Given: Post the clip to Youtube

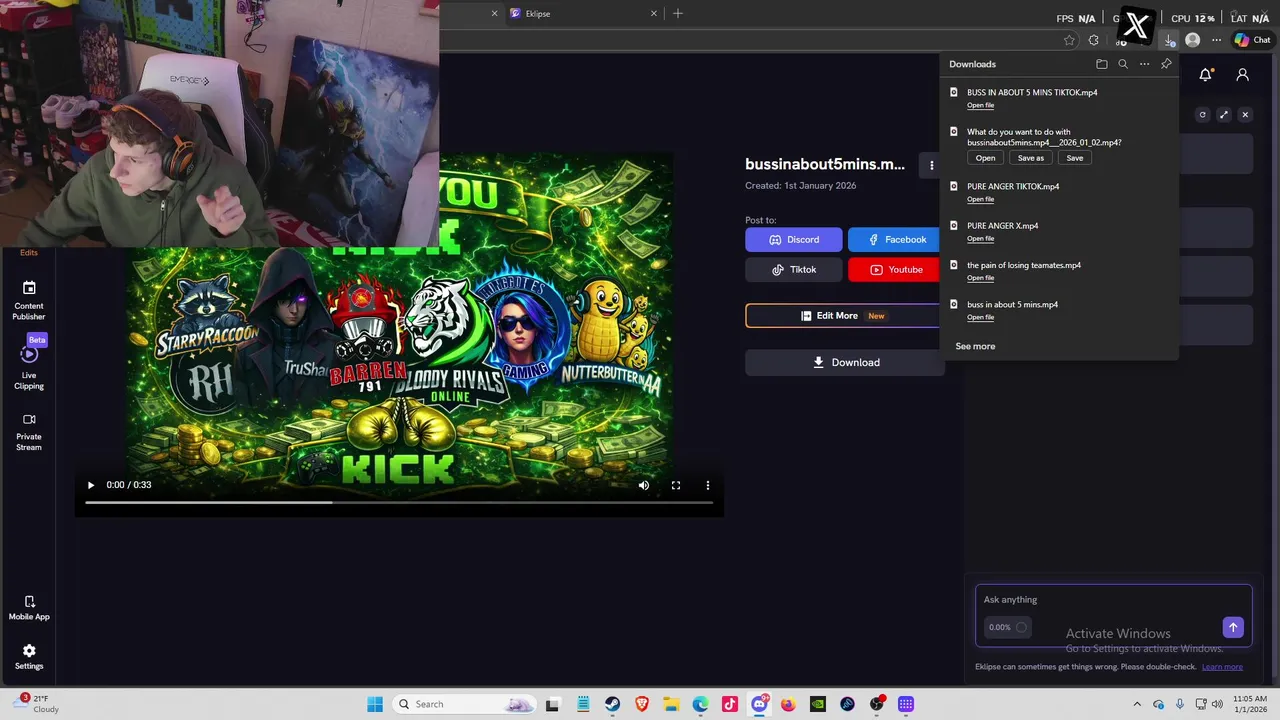Looking at the screenshot, I should (x=896, y=270).
